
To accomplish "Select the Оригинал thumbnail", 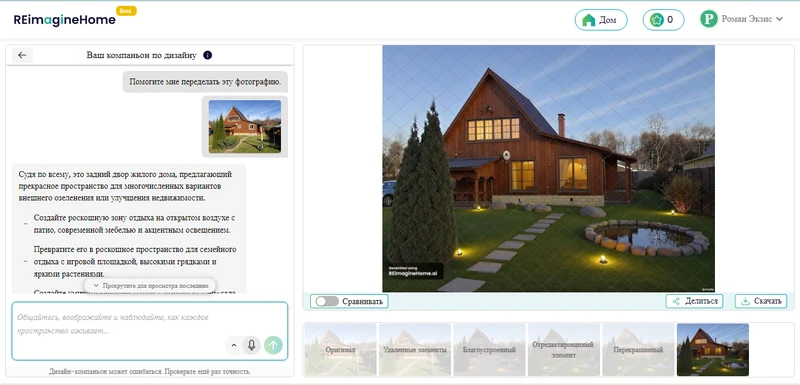I will coord(340,350).
